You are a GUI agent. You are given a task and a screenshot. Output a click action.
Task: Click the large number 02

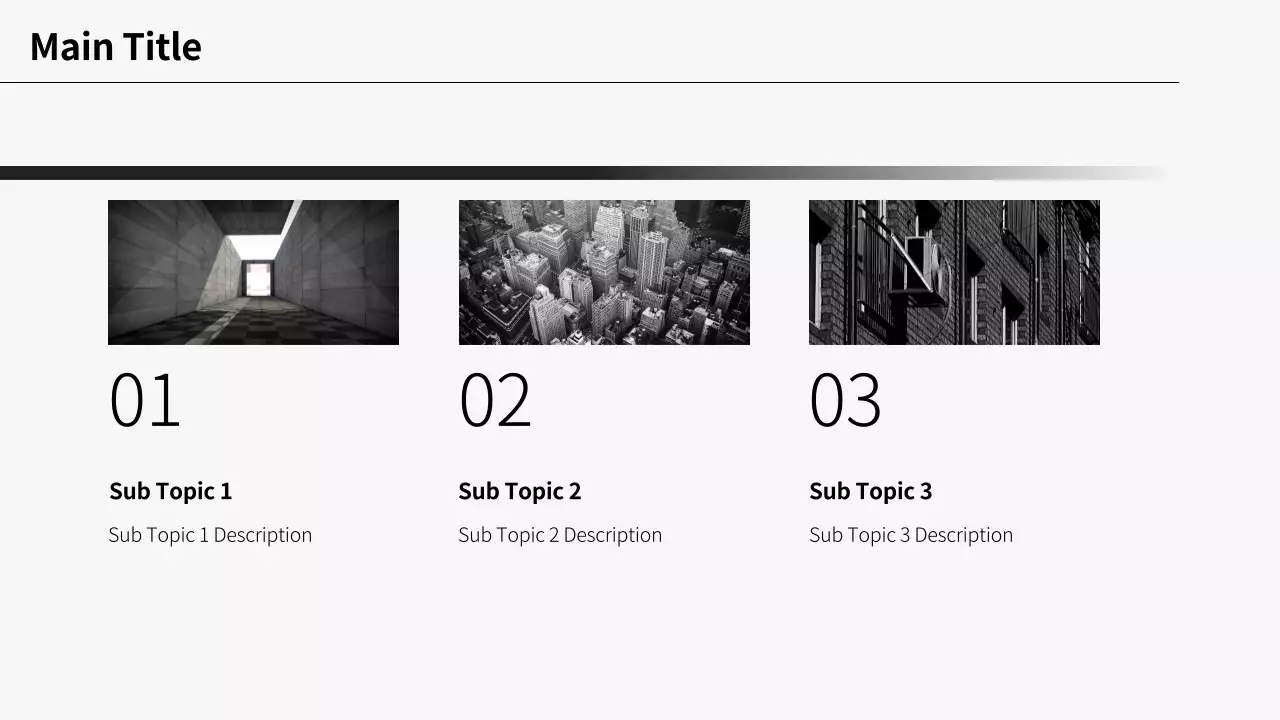(495, 401)
